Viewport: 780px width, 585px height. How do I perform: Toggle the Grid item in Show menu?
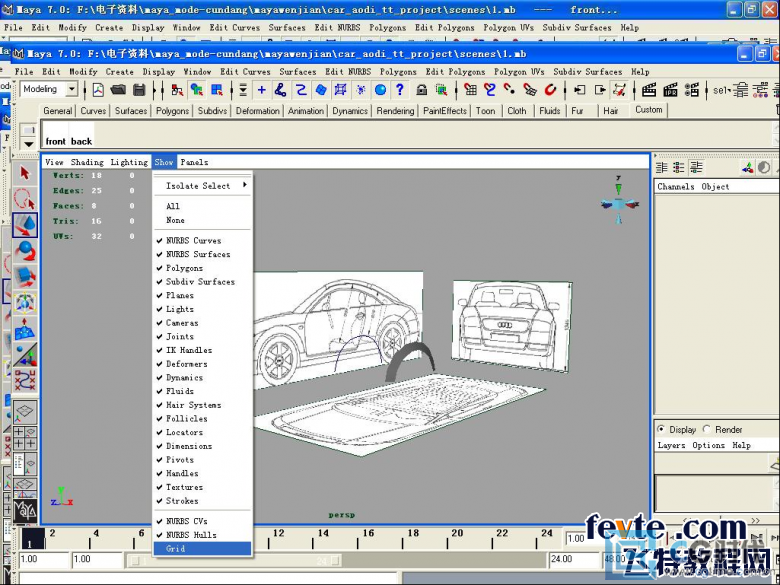[202, 549]
